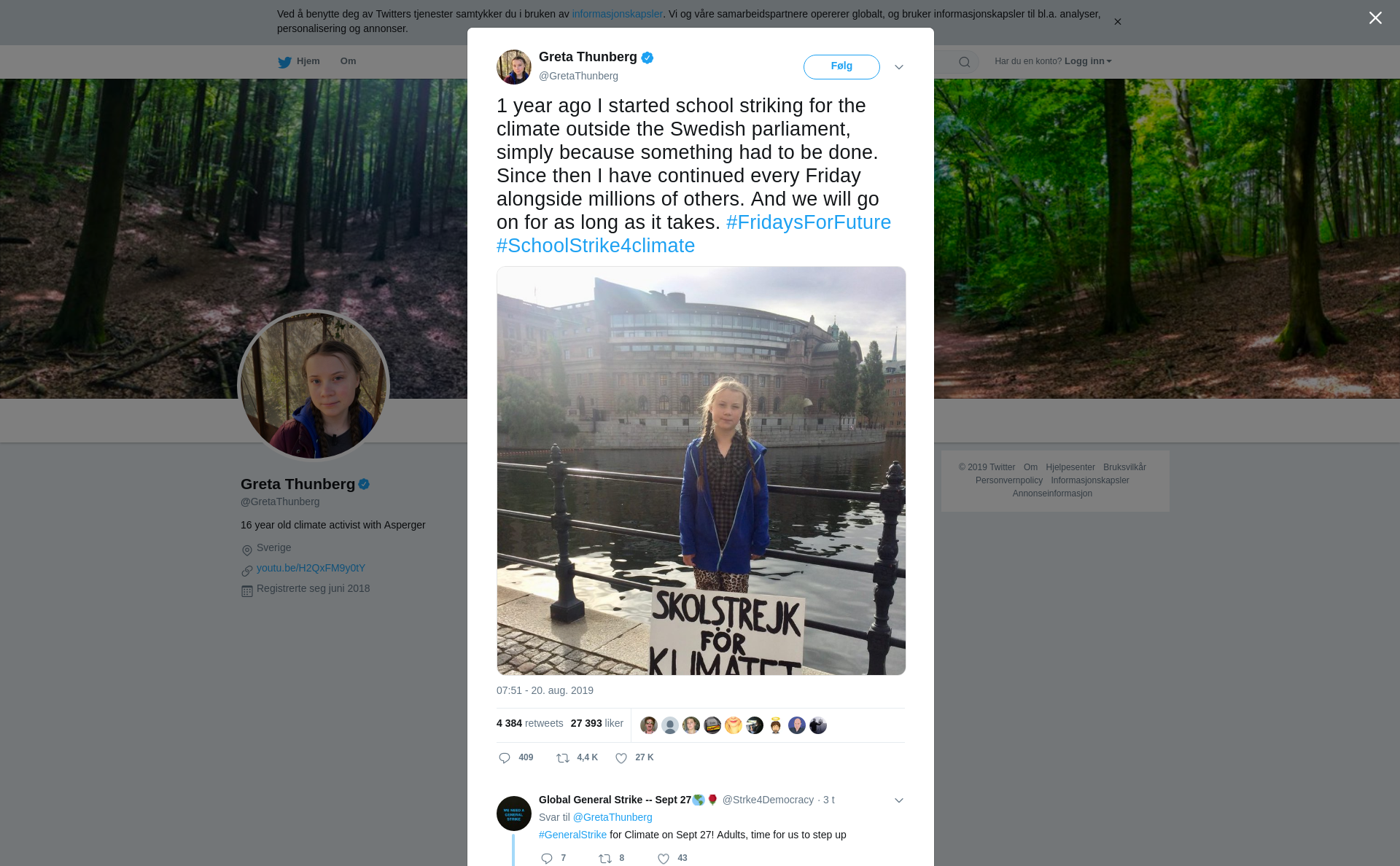The width and height of the screenshot is (1400, 866).
Task: Click the search magnifier icon
Action: coord(965,62)
